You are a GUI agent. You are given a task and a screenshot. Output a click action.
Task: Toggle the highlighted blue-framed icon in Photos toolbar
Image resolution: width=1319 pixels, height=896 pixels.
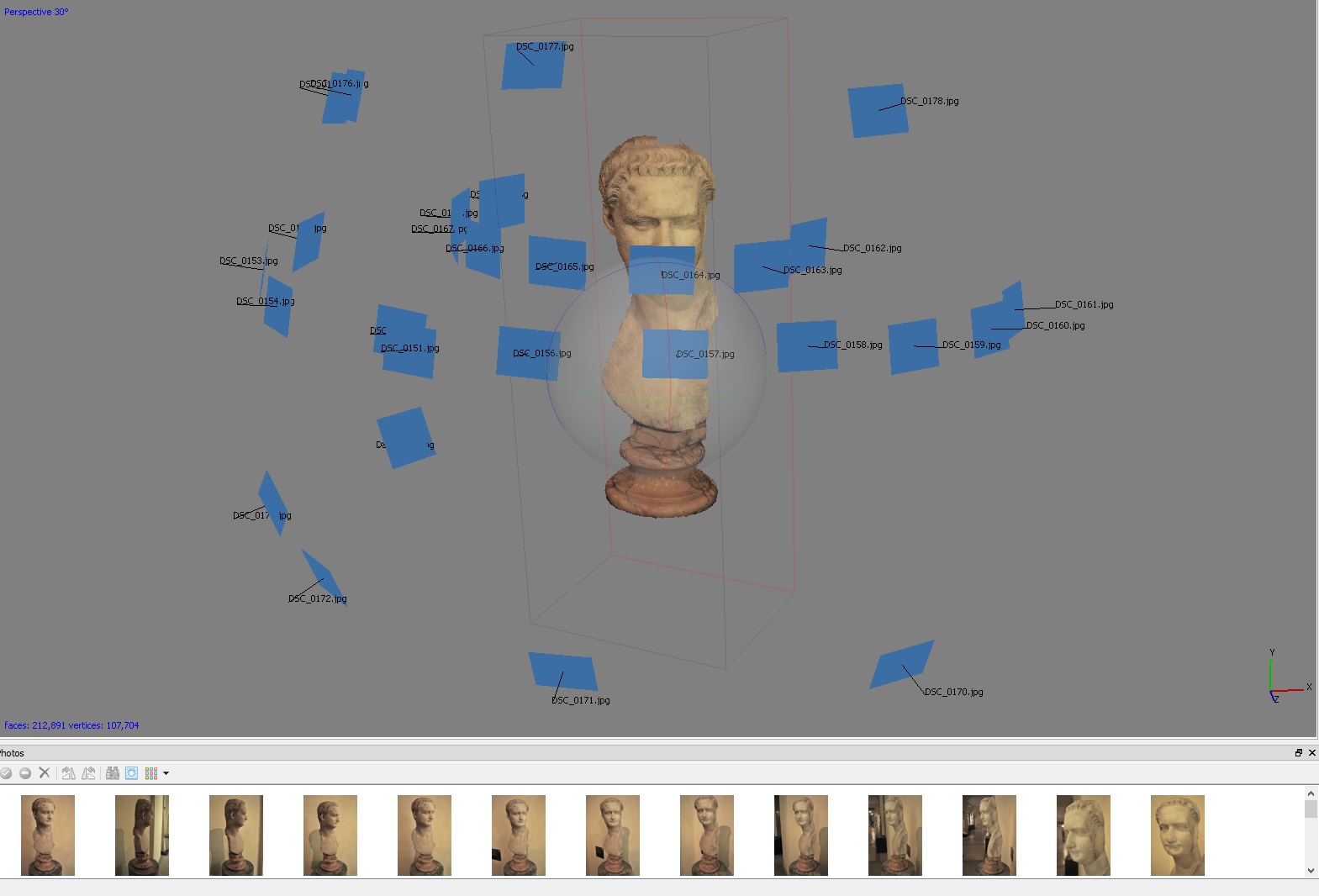click(x=132, y=773)
